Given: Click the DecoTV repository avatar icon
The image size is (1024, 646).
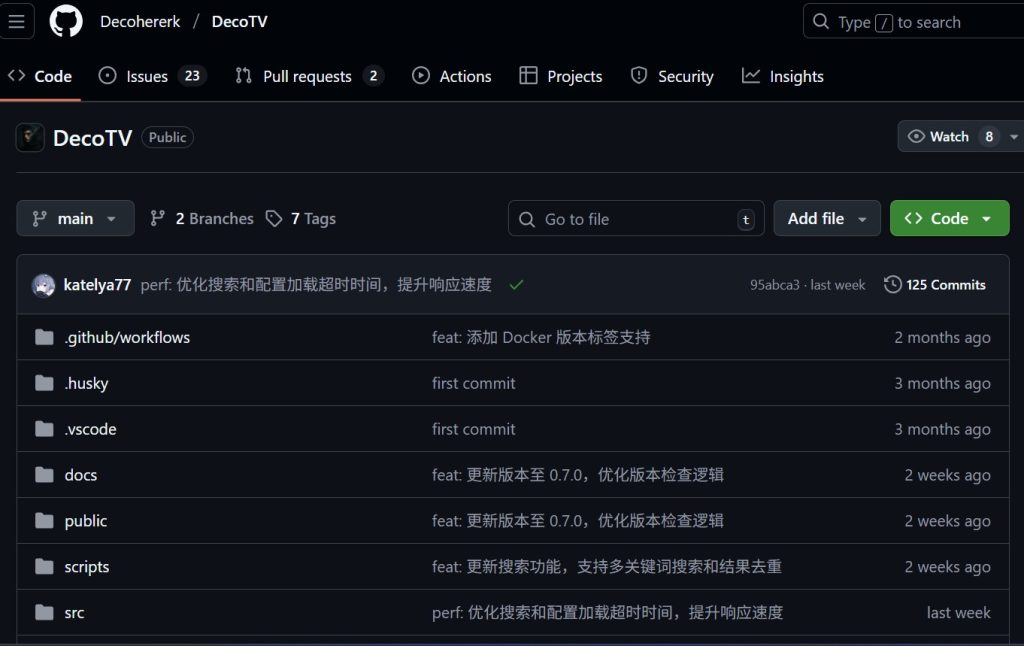Looking at the screenshot, I should 30,138.
